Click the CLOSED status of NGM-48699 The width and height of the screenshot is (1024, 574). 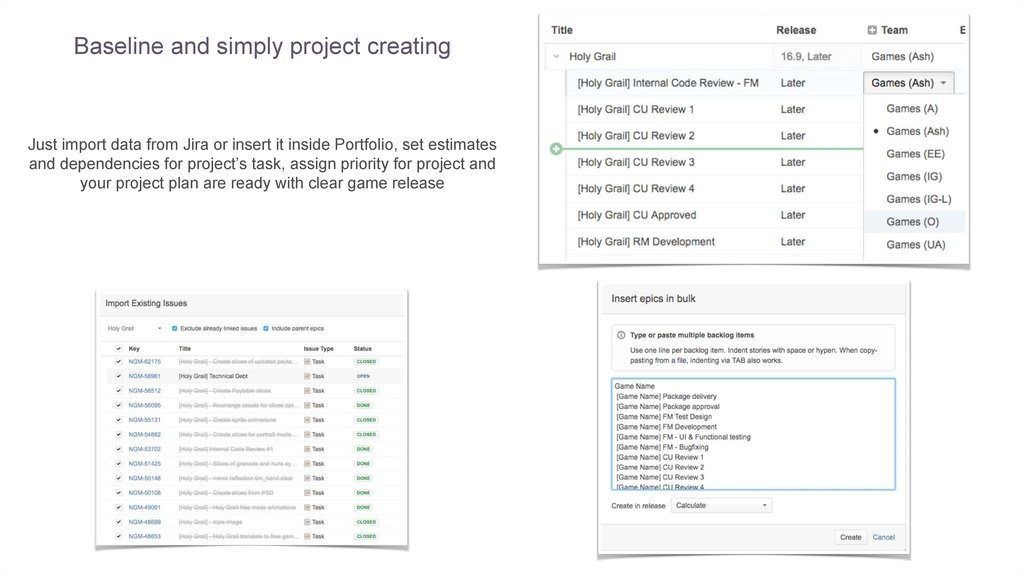(x=366, y=522)
